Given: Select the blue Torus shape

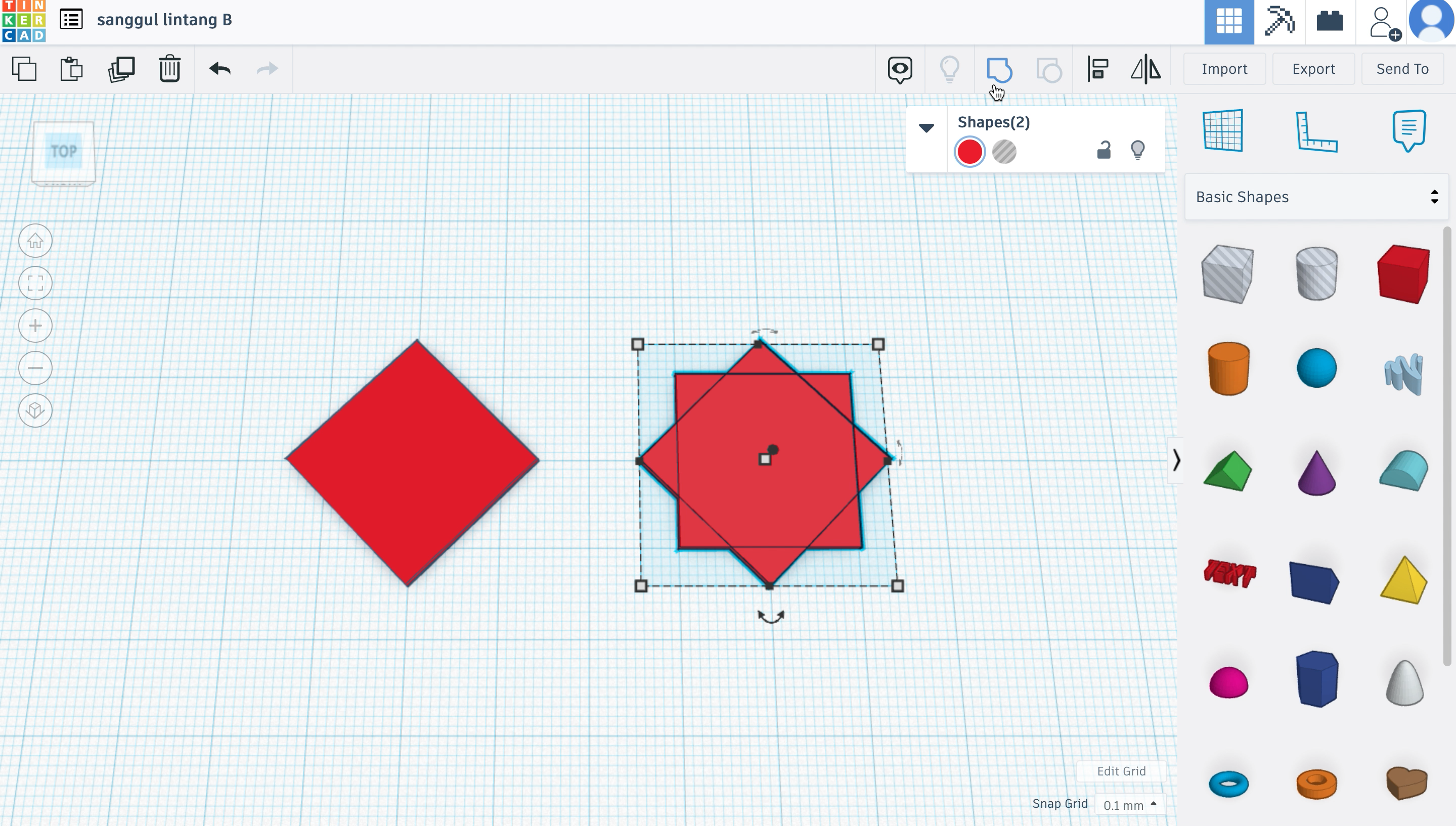Looking at the screenshot, I should pyautogui.click(x=1228, y=784).
